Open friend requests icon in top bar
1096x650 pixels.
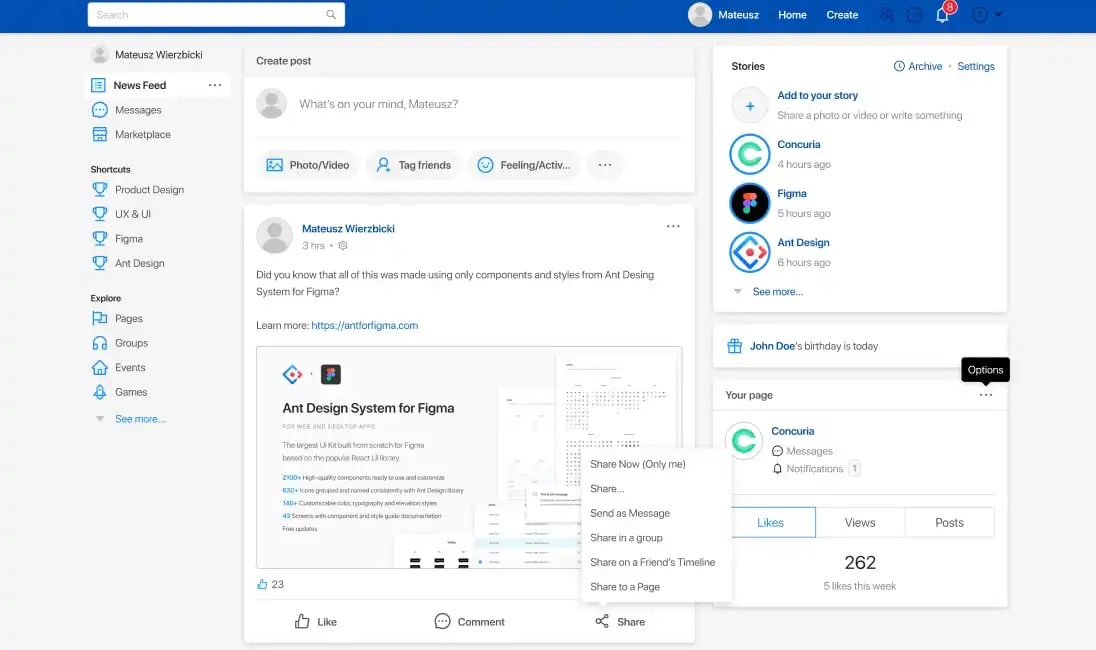click(x=886, y=15)
